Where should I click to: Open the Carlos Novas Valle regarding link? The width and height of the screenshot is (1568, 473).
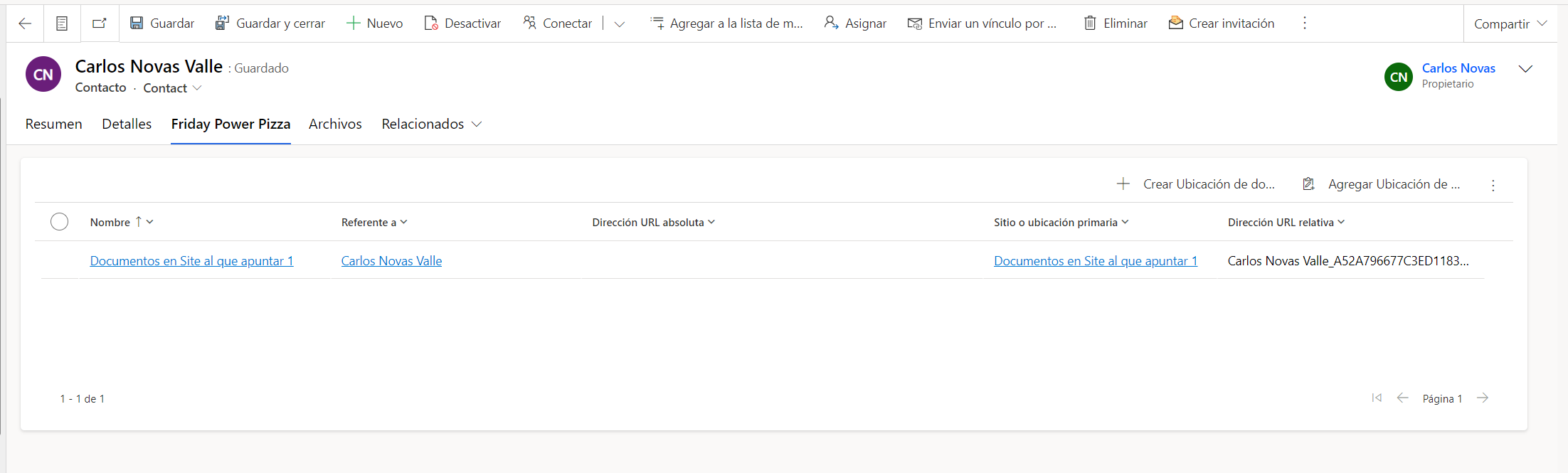(391, 261)
